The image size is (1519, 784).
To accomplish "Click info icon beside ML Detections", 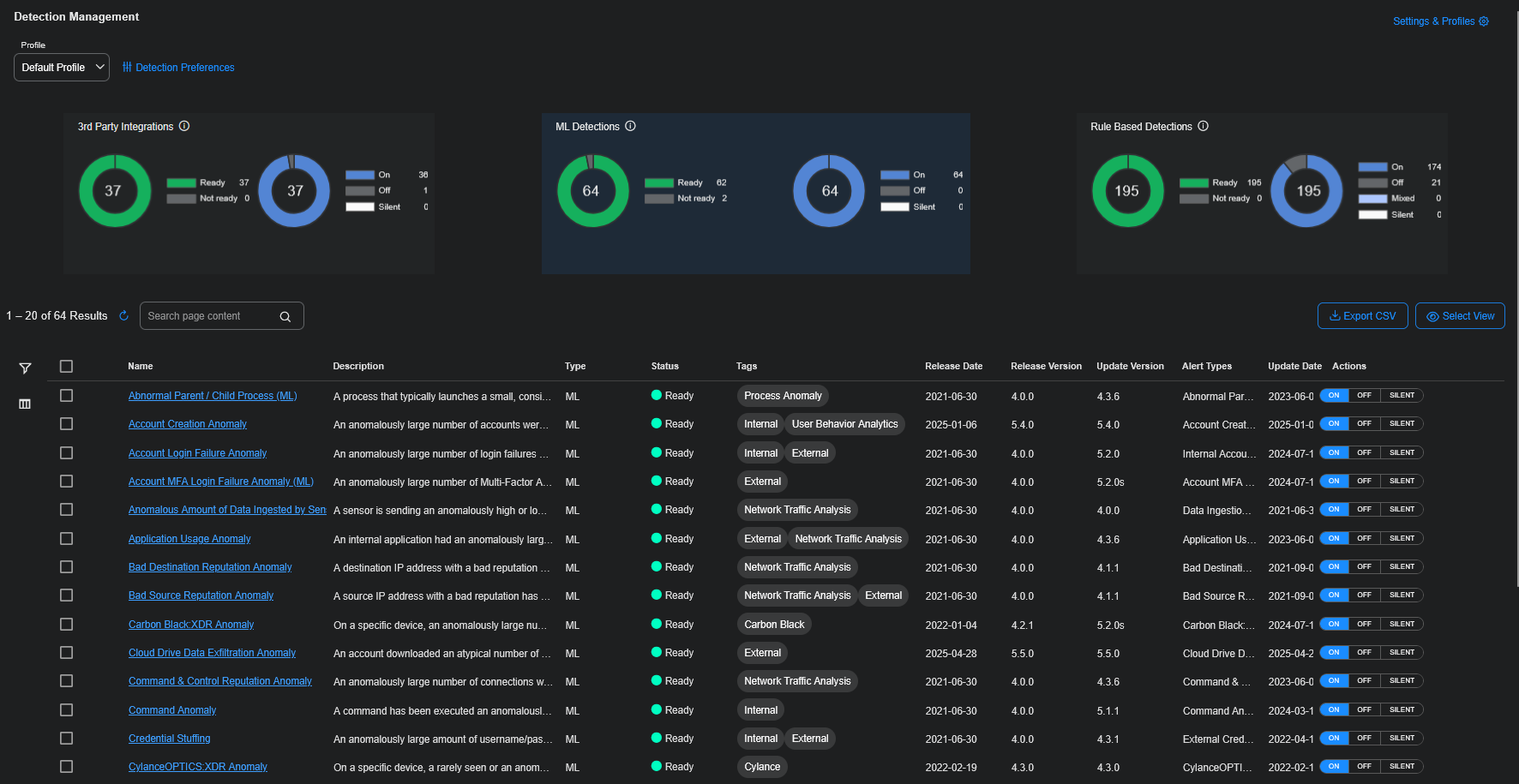I will click(630, 126).
